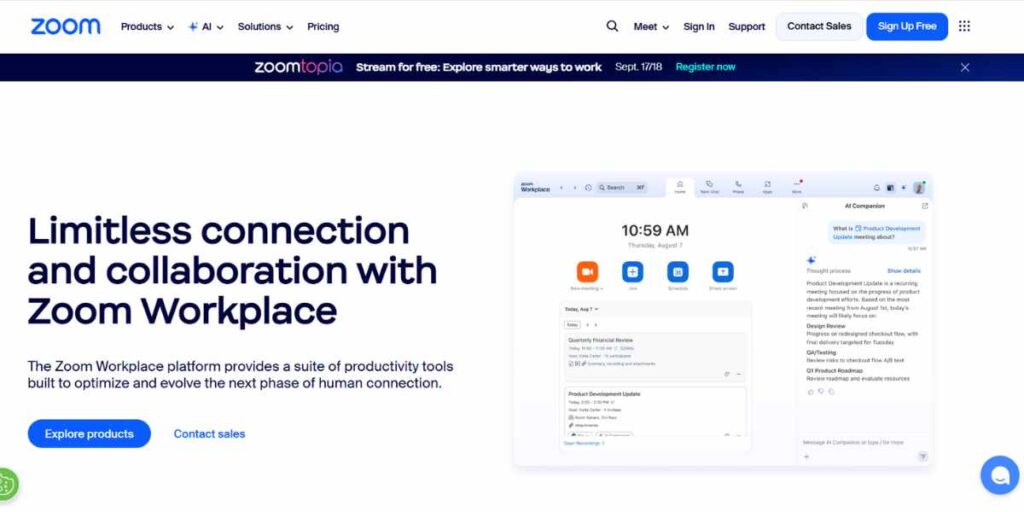The width and height of the screenshot is (1024, 512).
Task: Click the blue Join plus icon
Action: click(632, 272)
